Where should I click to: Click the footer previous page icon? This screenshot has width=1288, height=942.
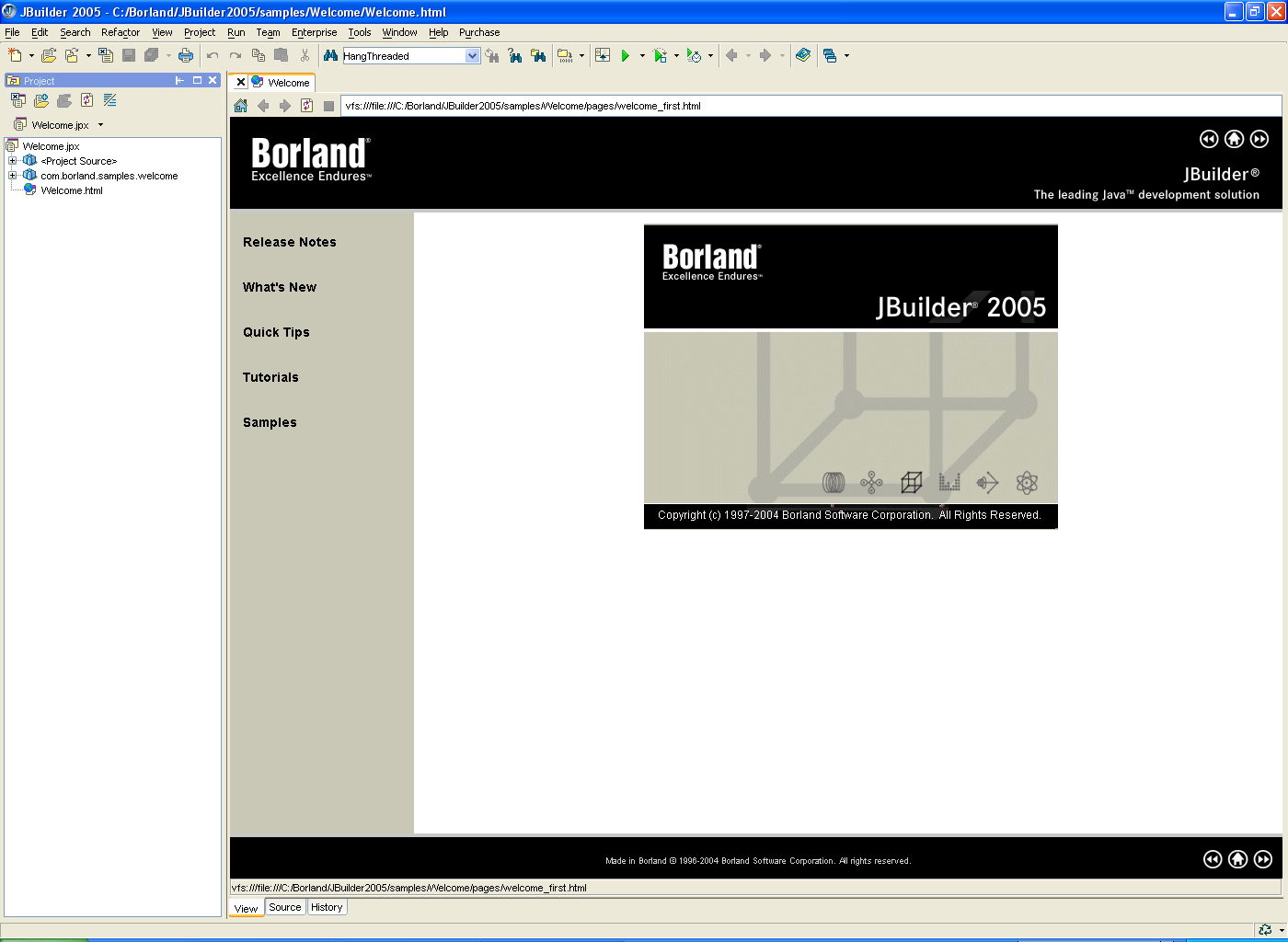pos(1213,859)
